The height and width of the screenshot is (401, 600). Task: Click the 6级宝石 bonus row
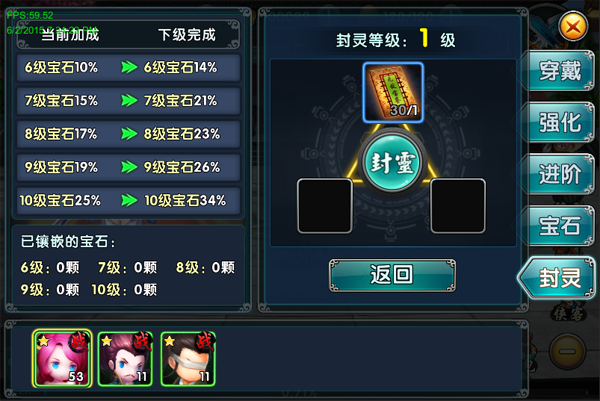click(x=128, y=68)
